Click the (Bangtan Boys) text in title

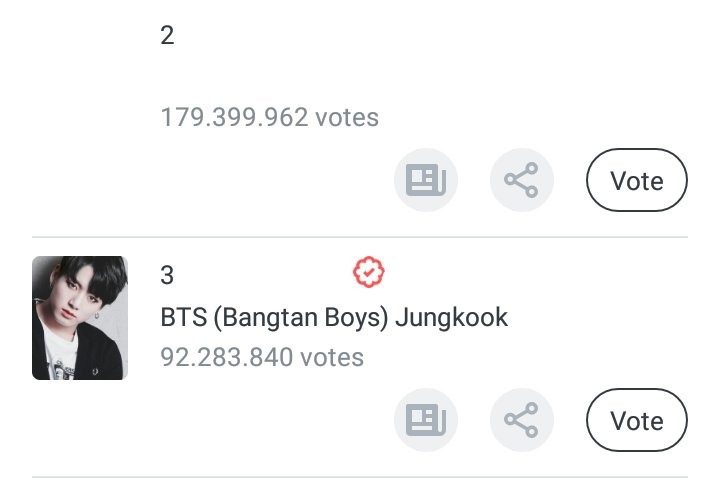(x=302, y=318)
